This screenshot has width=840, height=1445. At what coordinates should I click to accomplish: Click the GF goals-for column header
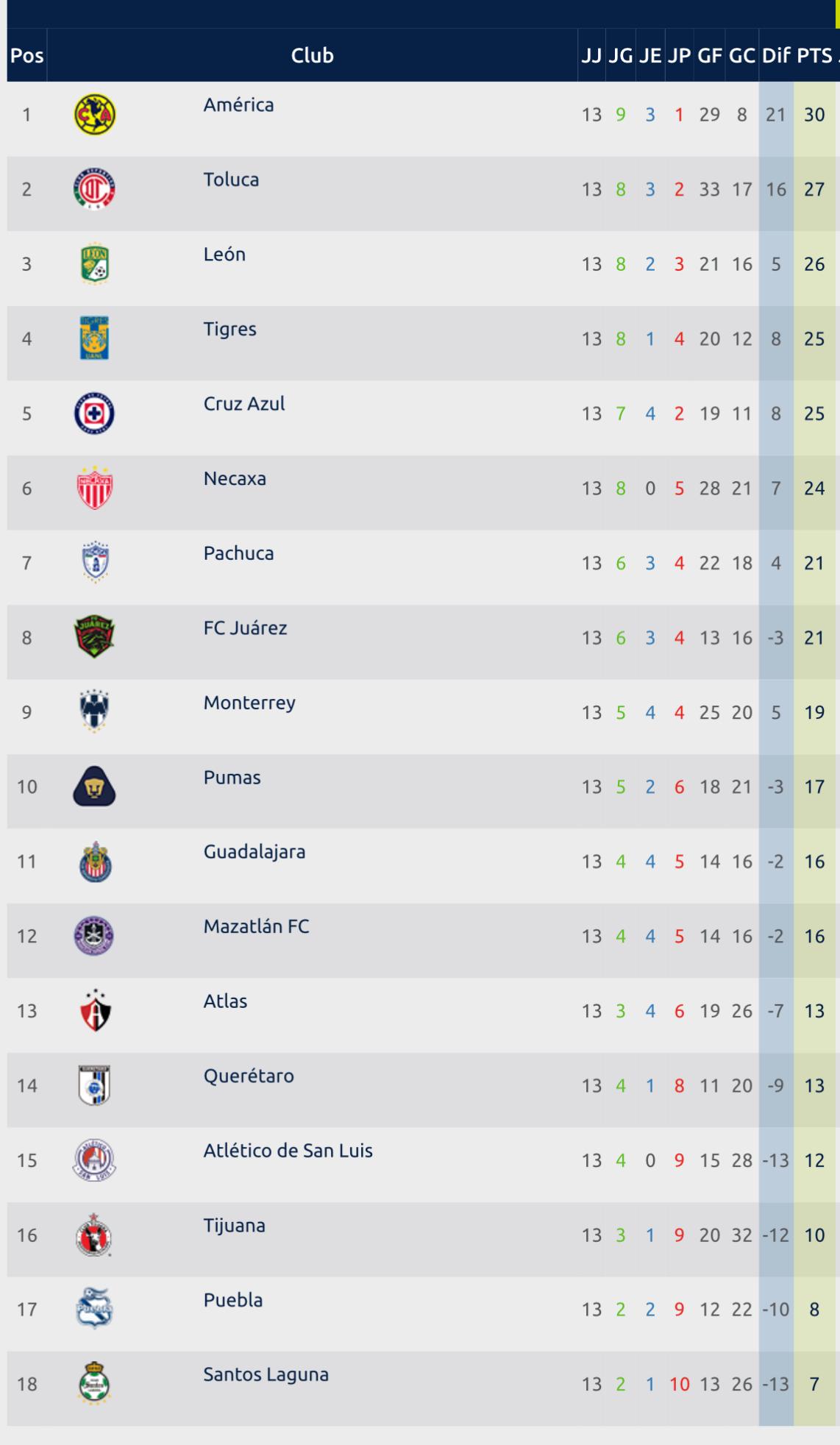[710, 56]
